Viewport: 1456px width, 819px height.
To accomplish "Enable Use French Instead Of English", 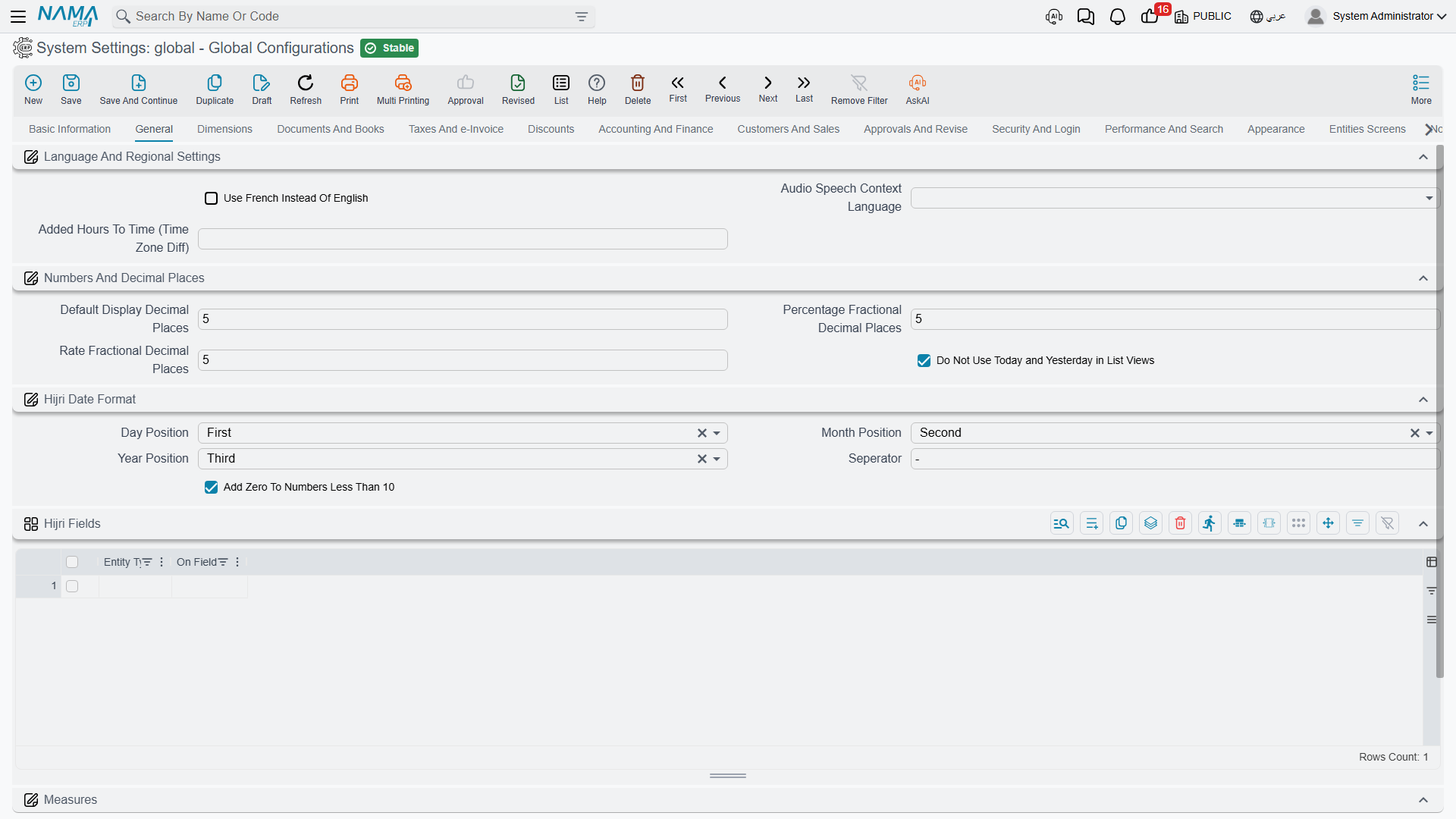I will tap(211, 198).
